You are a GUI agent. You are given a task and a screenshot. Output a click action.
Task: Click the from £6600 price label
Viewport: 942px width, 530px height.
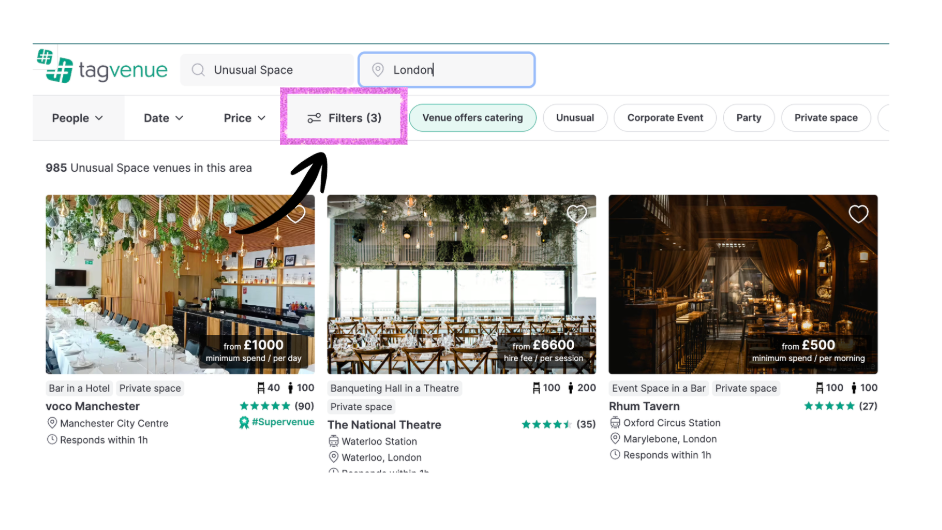(x=544, y=350)
